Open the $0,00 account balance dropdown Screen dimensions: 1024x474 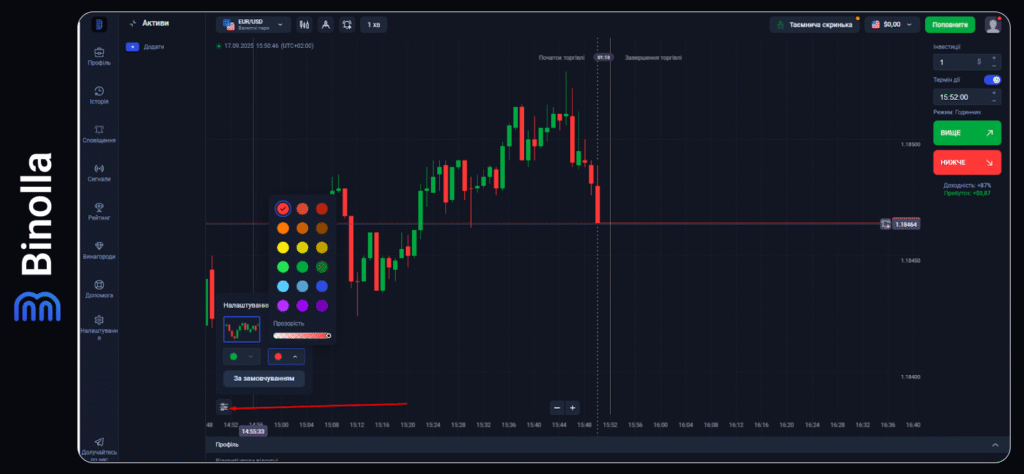pos(891,25)
